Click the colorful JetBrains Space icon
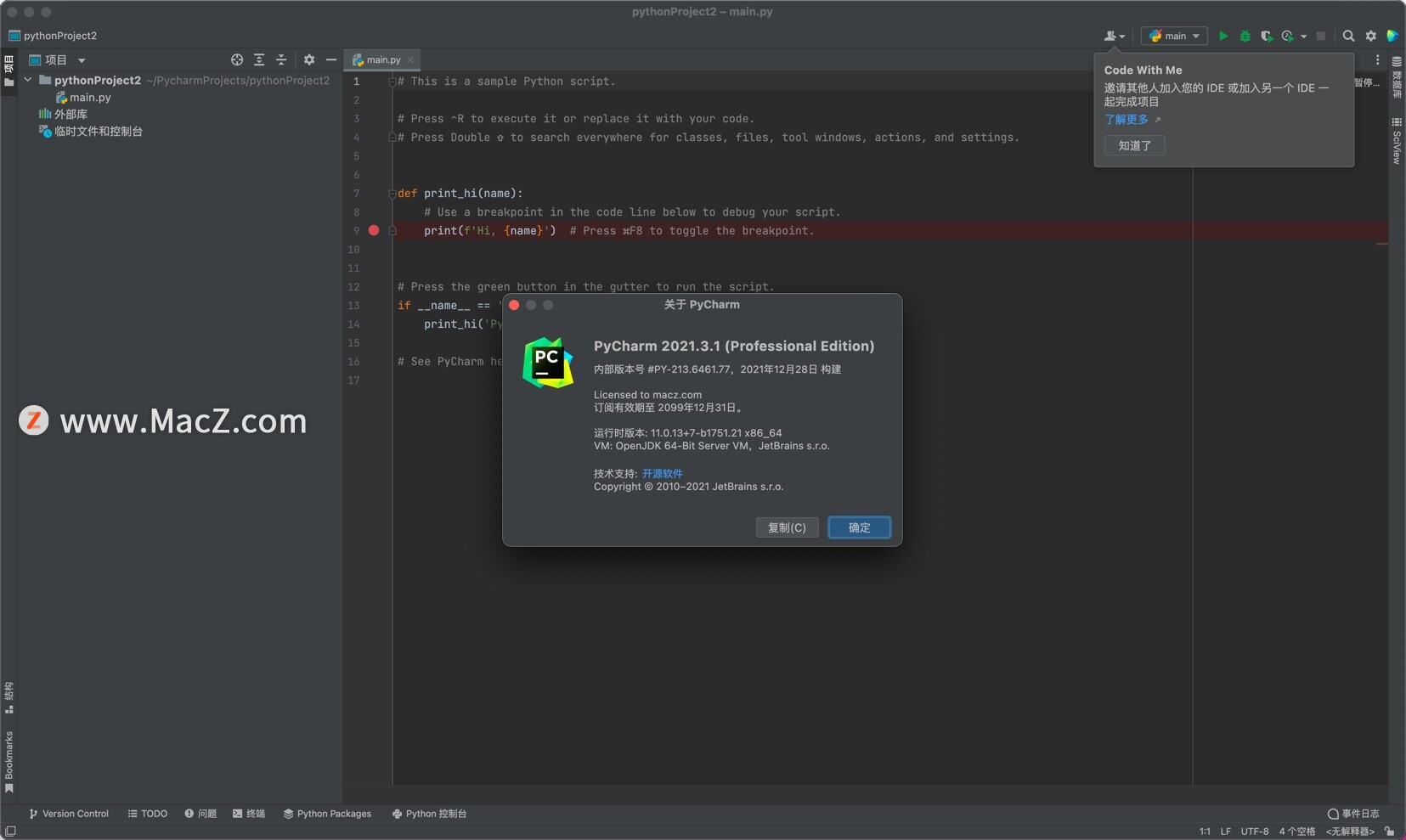 click(x=1392, y=36)
